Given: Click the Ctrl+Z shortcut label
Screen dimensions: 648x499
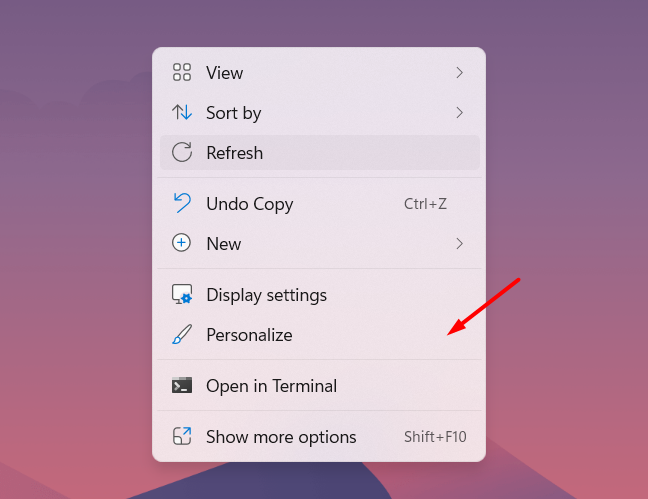Looking at the screenshot, I should [x=425, y=204].
